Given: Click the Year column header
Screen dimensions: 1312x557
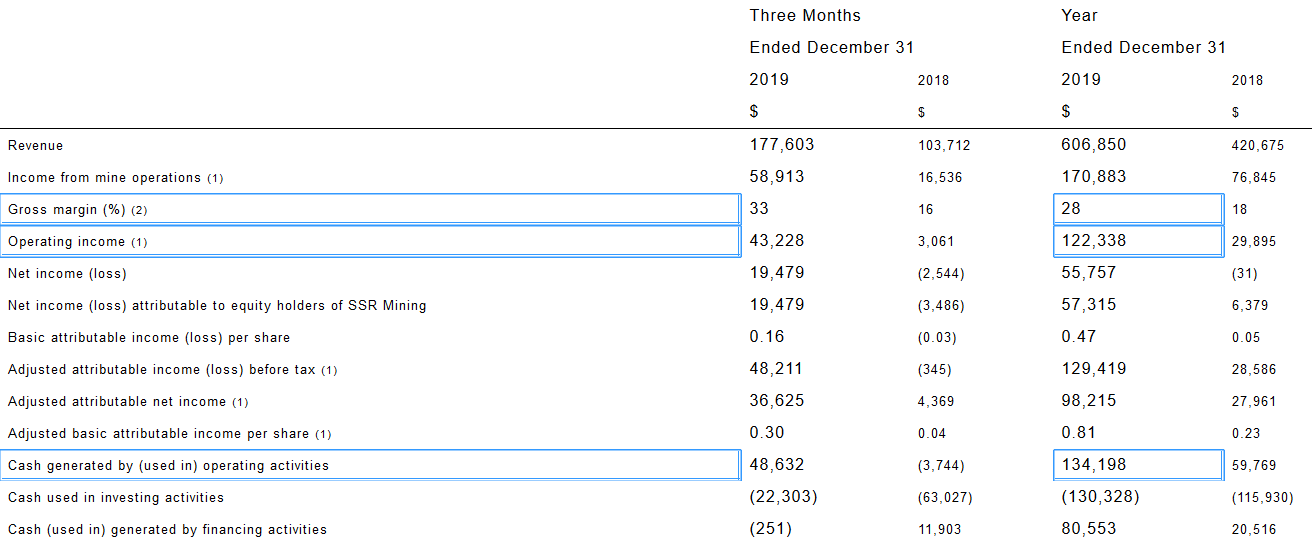Looking at the screenshot, I should coord(1079,16).
